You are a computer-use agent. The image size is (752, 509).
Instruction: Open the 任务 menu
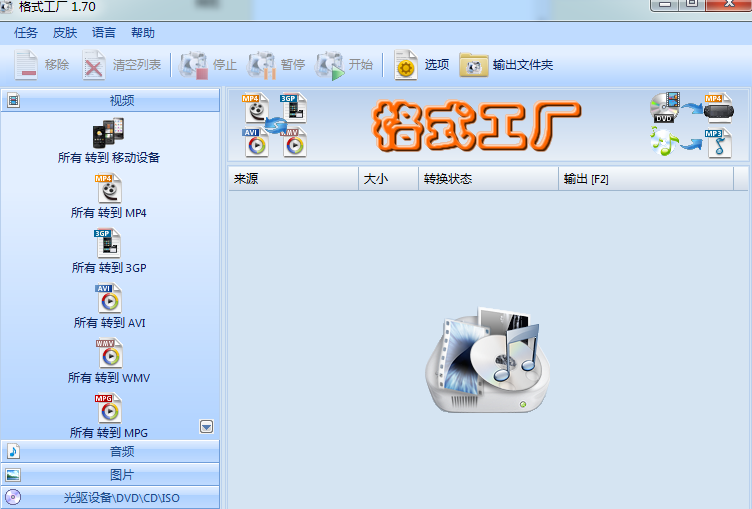(x=25, y=33)
